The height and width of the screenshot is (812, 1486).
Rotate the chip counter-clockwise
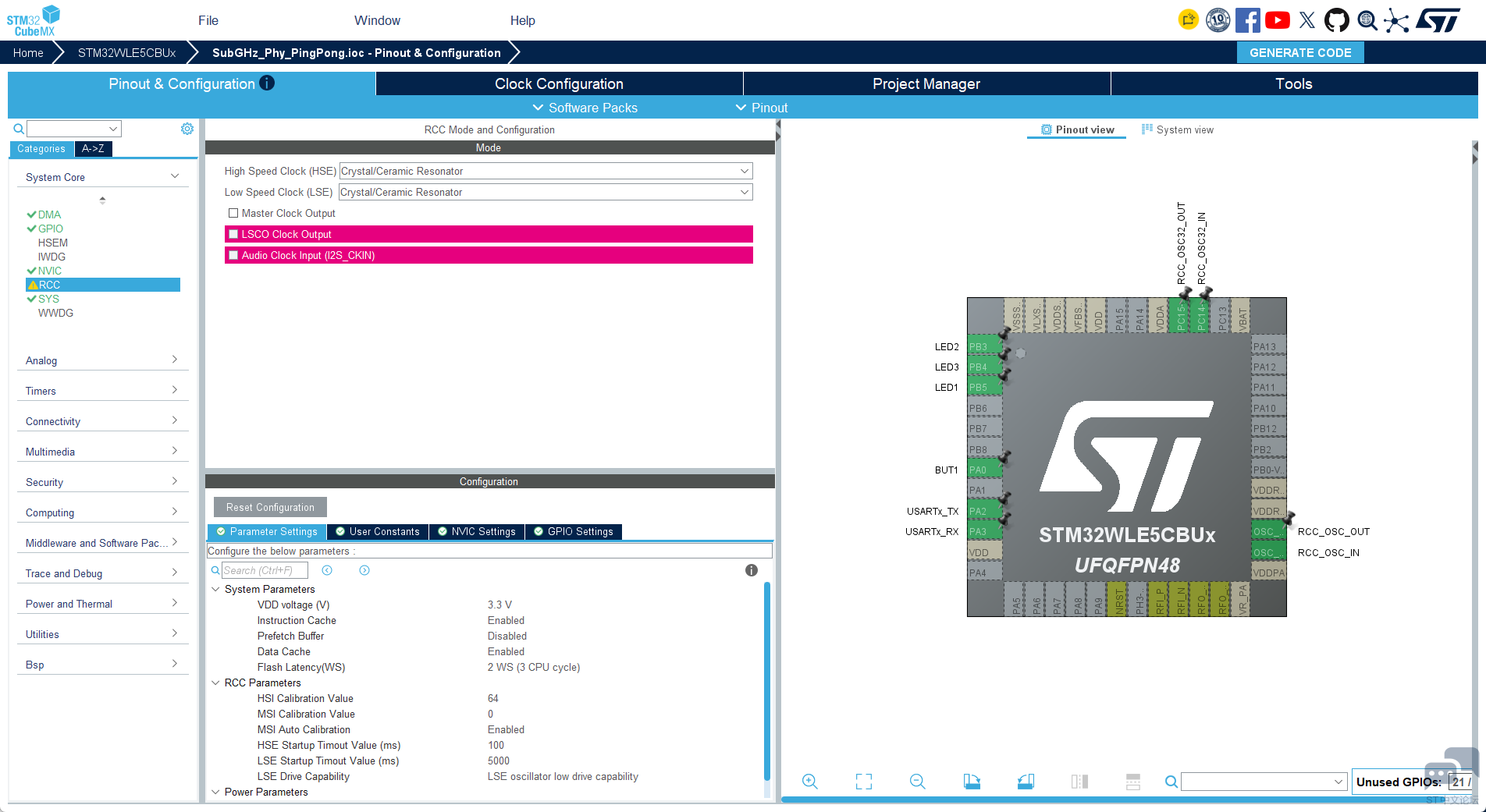pyautogui.click(x=1026, y=782)
